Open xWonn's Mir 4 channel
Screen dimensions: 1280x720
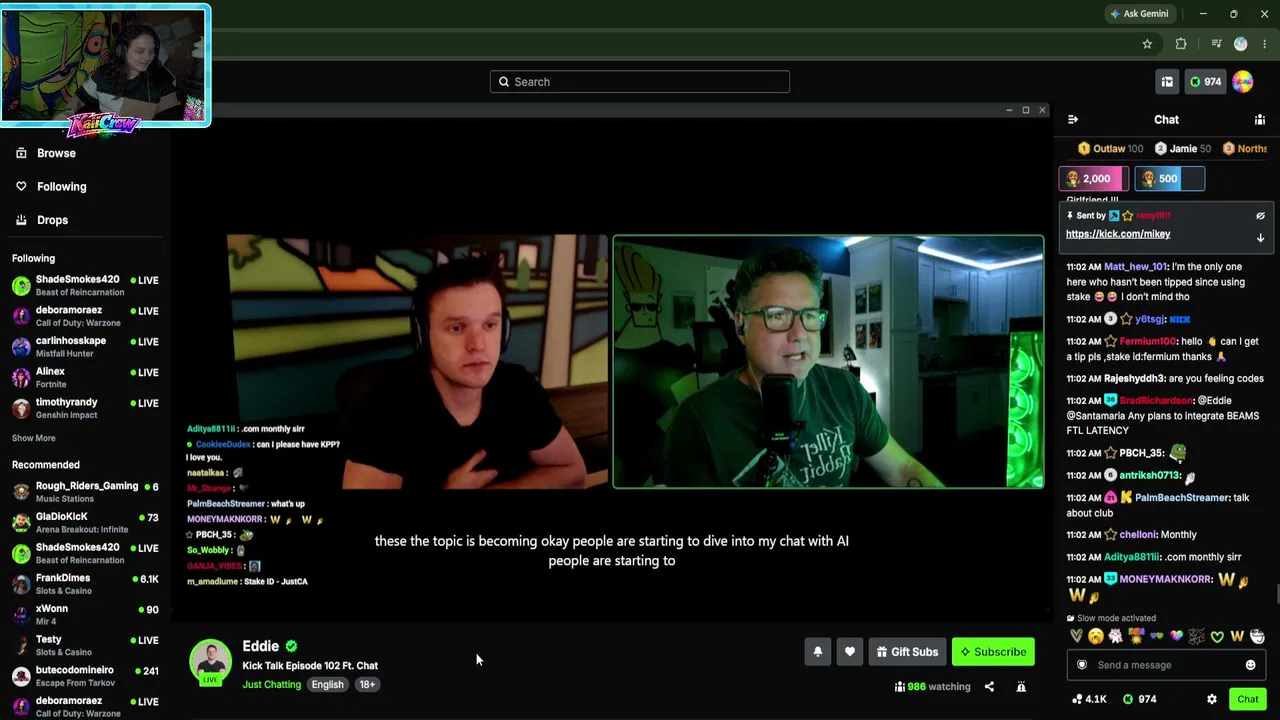pos(85,614)
